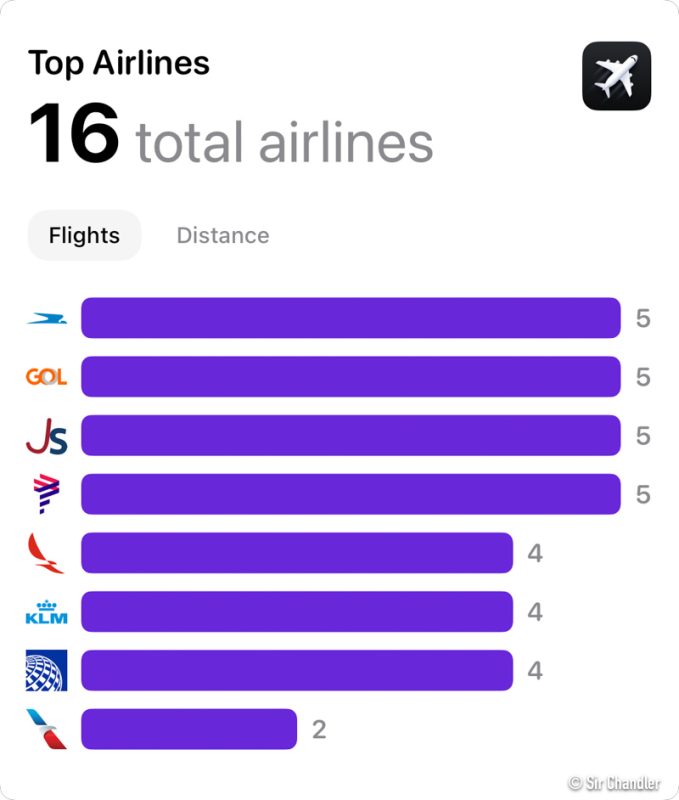Switch to the Distance tab
The height and width of the screenshot is (800, 679).
pos(223,235)
